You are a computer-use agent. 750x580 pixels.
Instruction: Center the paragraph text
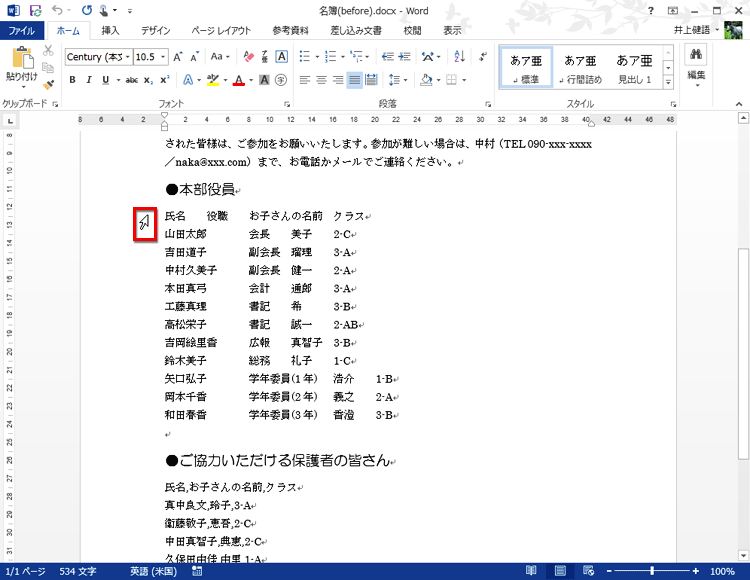(321, 80)
